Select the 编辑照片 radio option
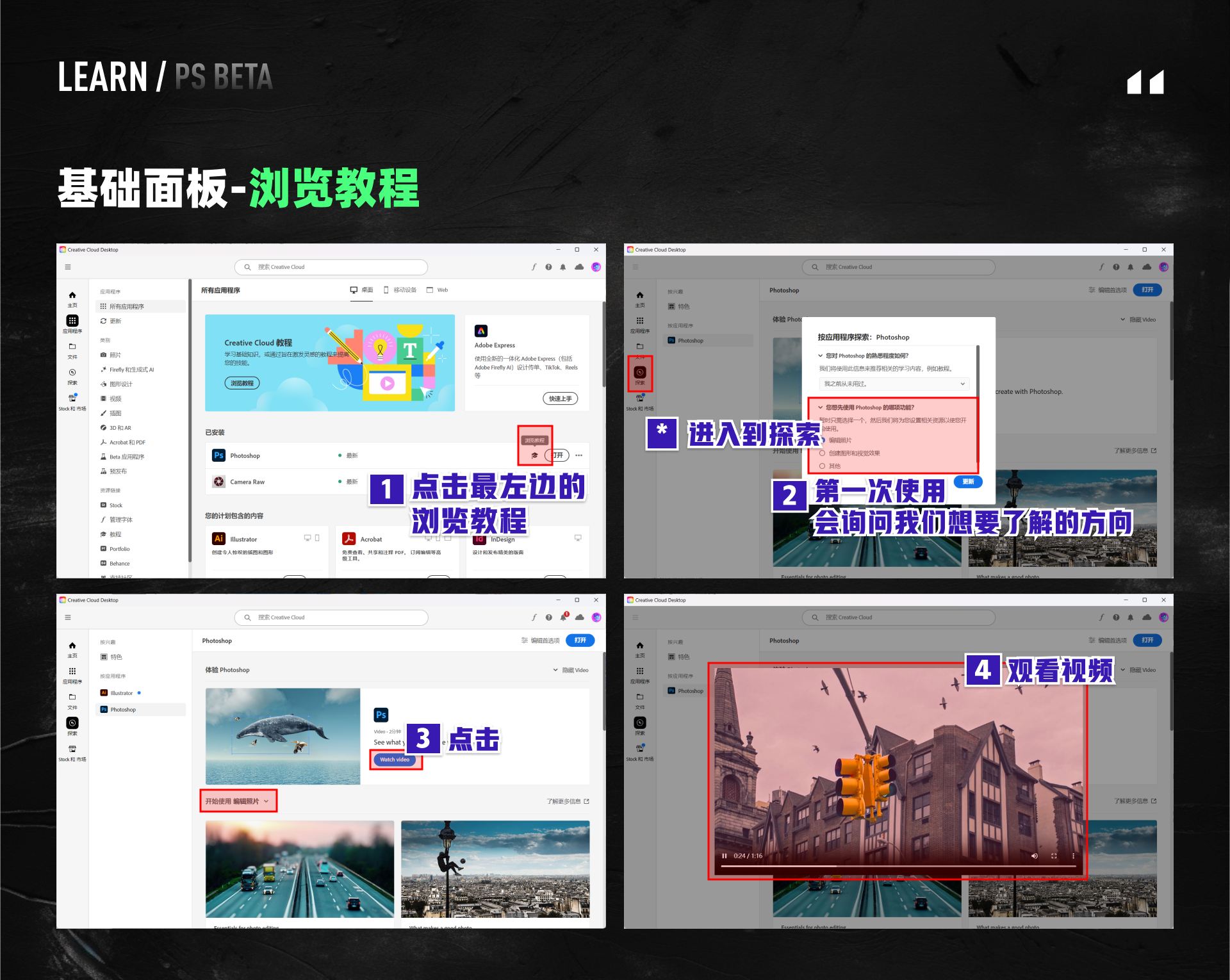This screenshot has height=980, width=1230. click(x=823, y=441)
